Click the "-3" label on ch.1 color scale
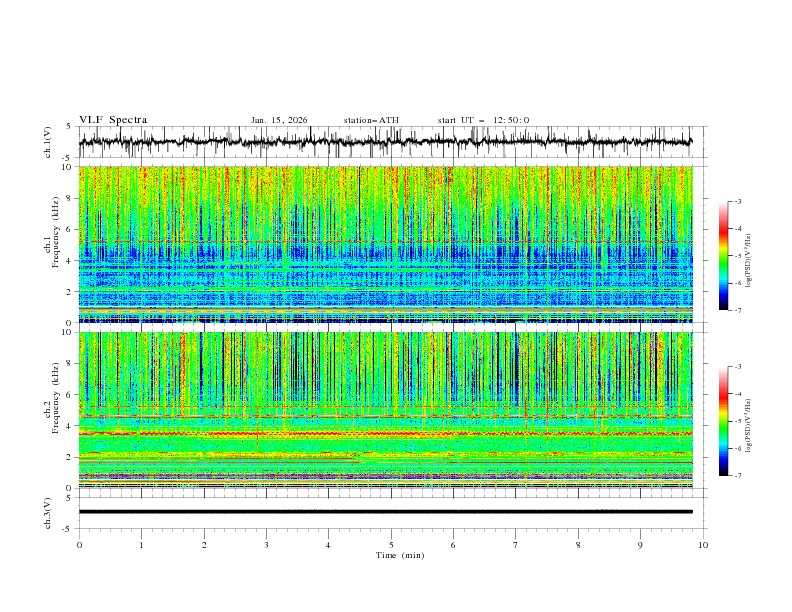This screenshot has width=792, height=612. pos(738,201)
